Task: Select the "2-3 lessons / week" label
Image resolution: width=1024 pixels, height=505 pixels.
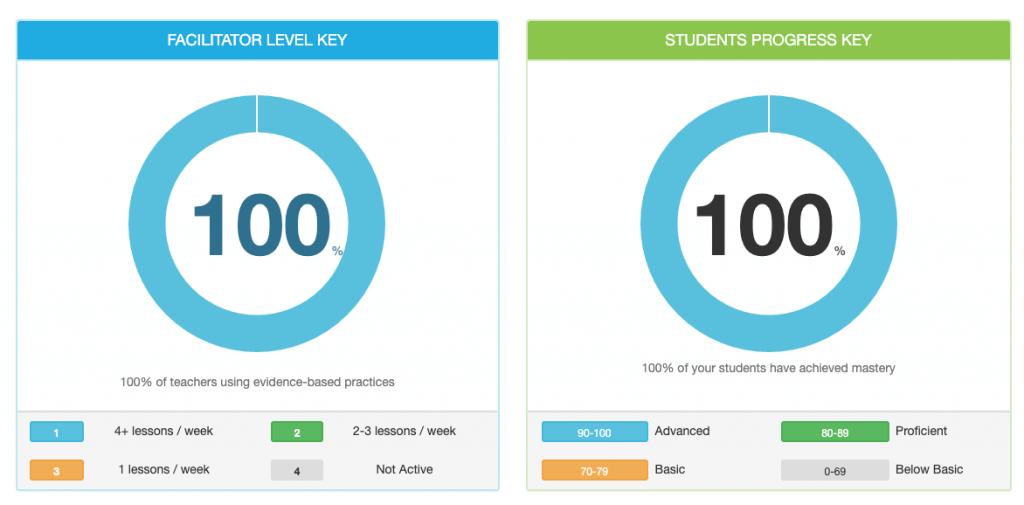Action: tap(406, 431)
